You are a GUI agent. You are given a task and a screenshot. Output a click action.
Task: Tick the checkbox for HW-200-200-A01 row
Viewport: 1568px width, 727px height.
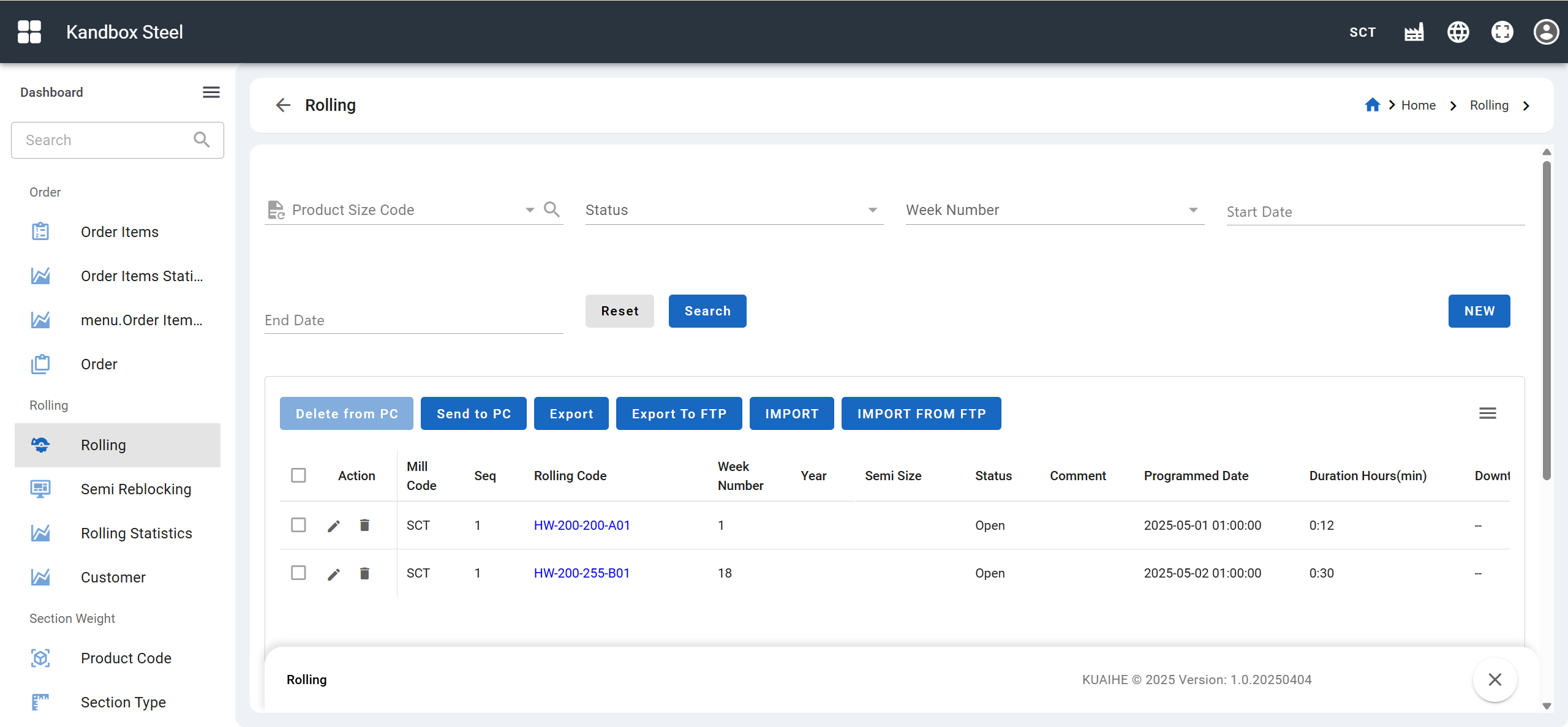298,525
